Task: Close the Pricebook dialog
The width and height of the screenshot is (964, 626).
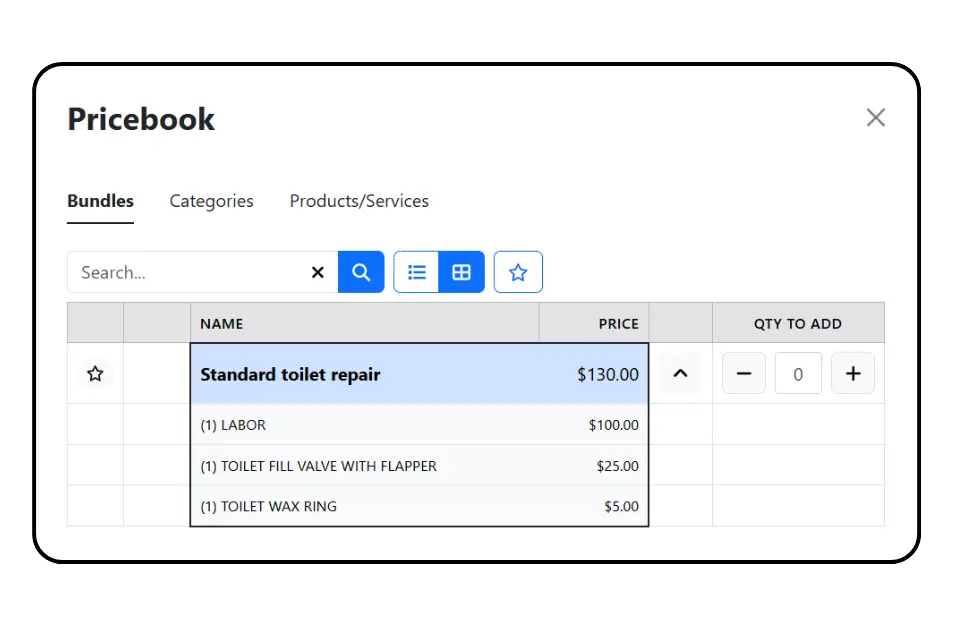Action: click(876, 117)
